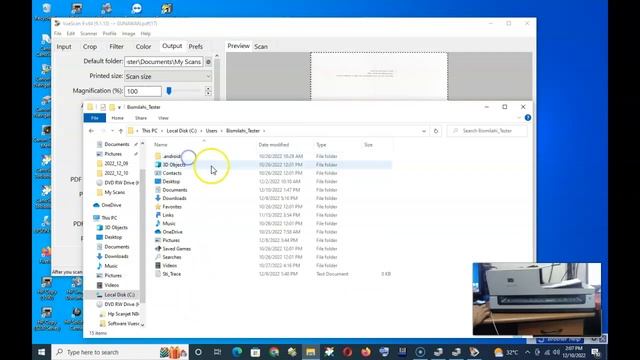Open the Explorer help question mark icon

[x=528, y=118]
